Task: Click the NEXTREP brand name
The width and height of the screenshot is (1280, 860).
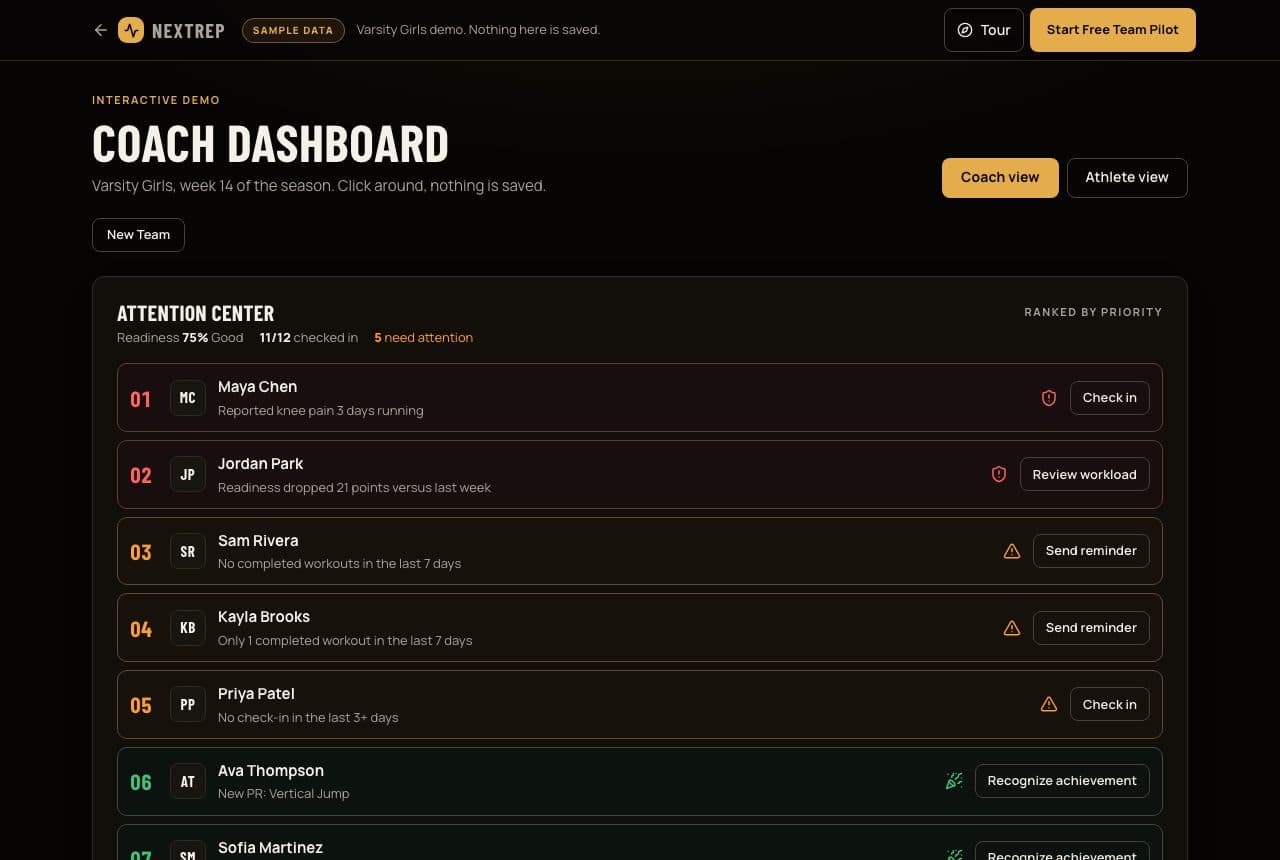Action: point(188,31)
